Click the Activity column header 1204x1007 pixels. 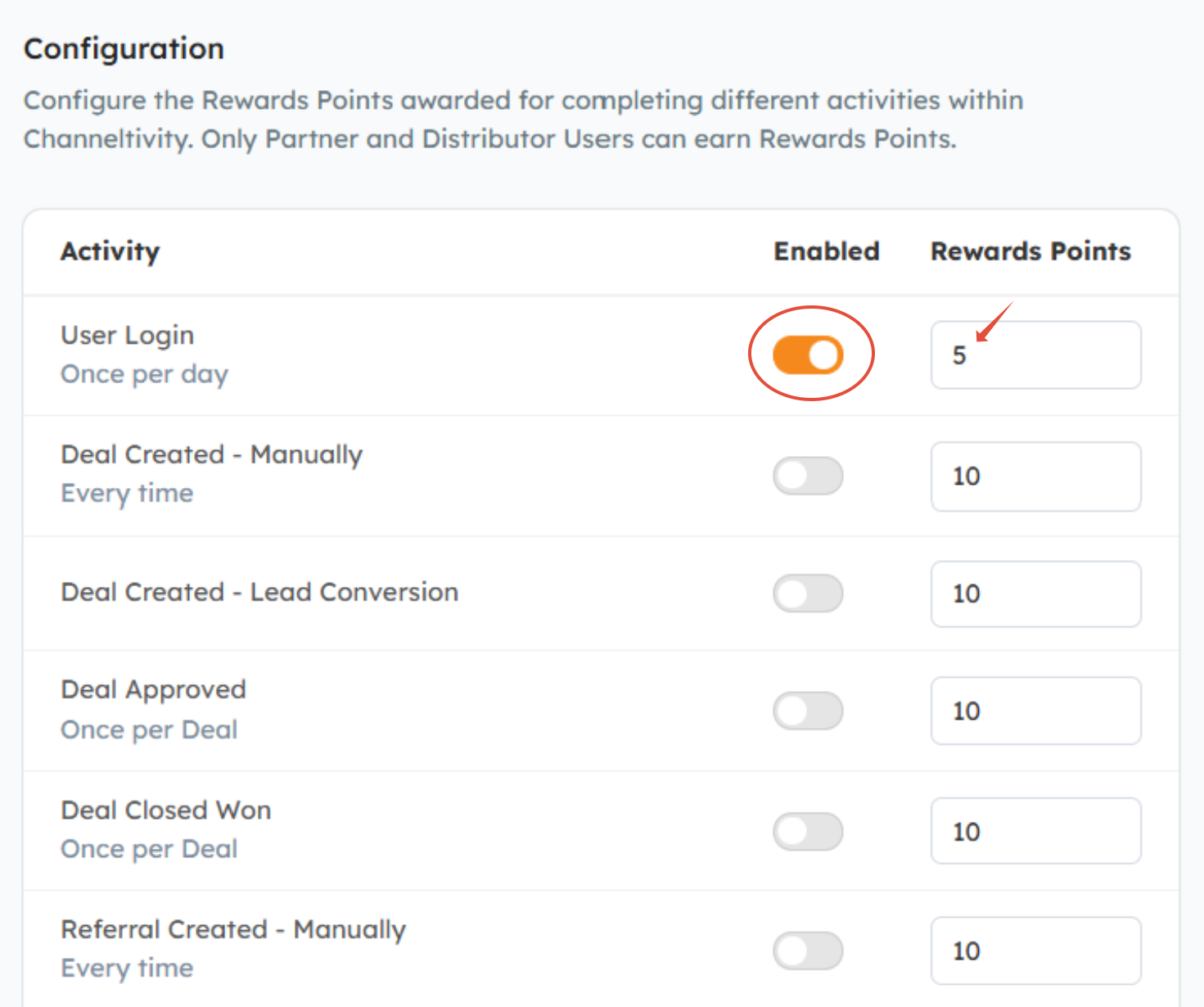(x=110, y=251)
